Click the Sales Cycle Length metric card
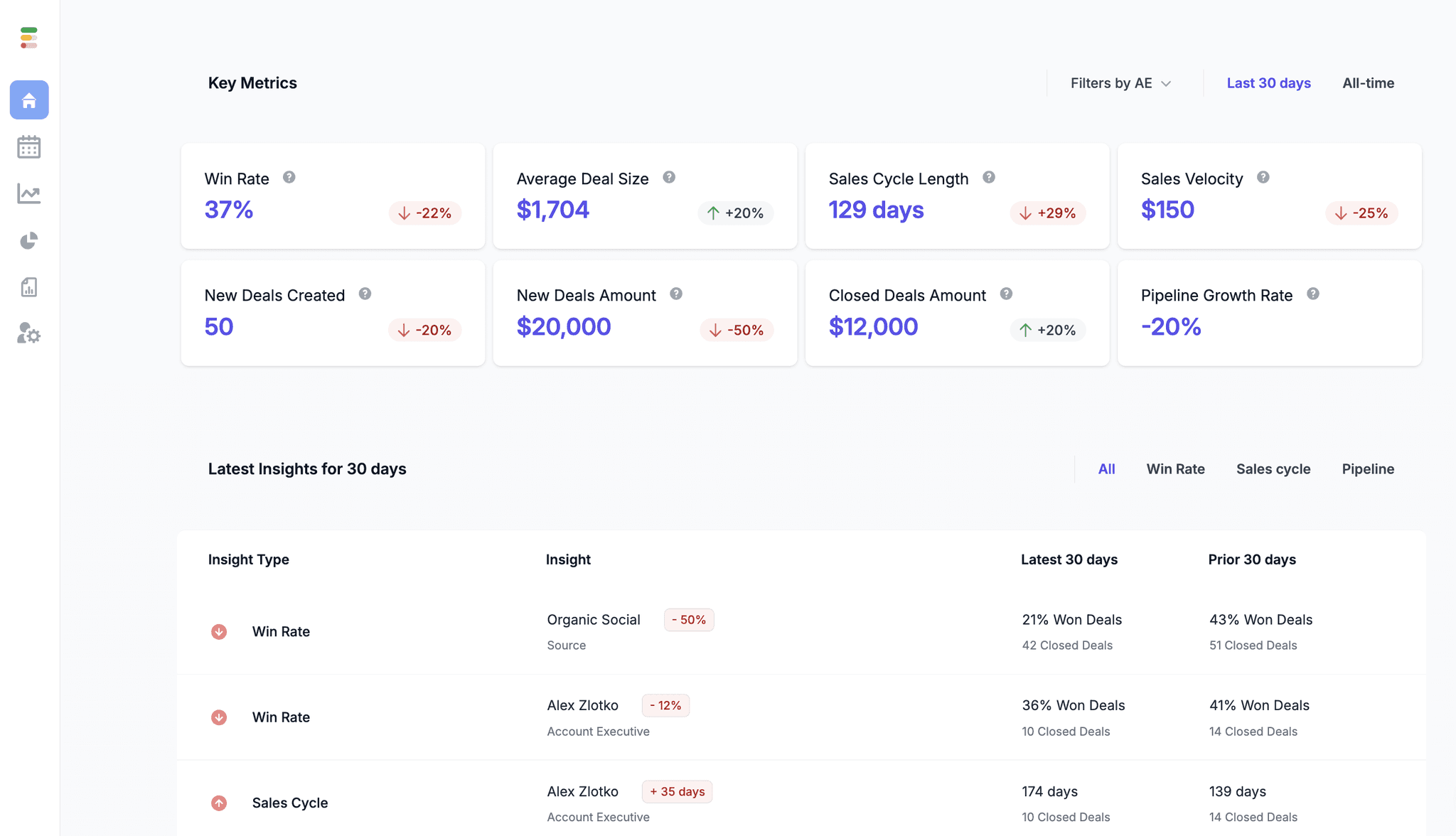Image resolution: width=1456 pixels, height=836 pixels. click(x=956, y=196)
